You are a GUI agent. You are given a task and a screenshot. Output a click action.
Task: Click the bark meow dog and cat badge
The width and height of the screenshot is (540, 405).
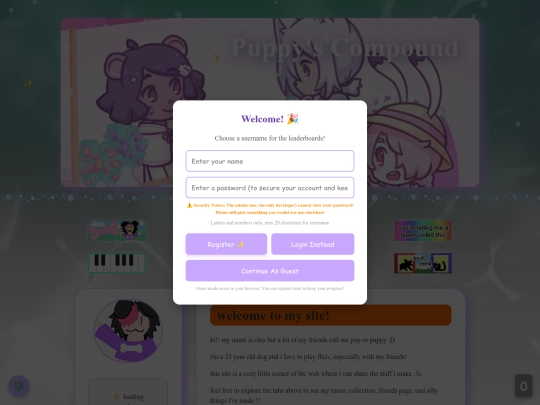click(423, 263)
